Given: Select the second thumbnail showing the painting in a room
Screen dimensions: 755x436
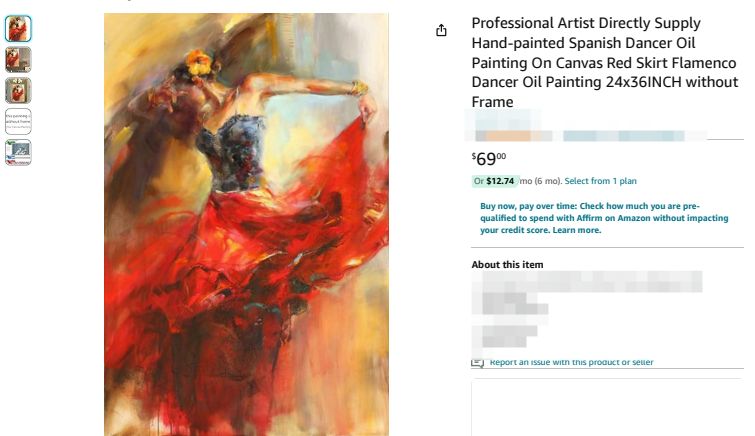Looking at the screenshot, I should (18, 60).
